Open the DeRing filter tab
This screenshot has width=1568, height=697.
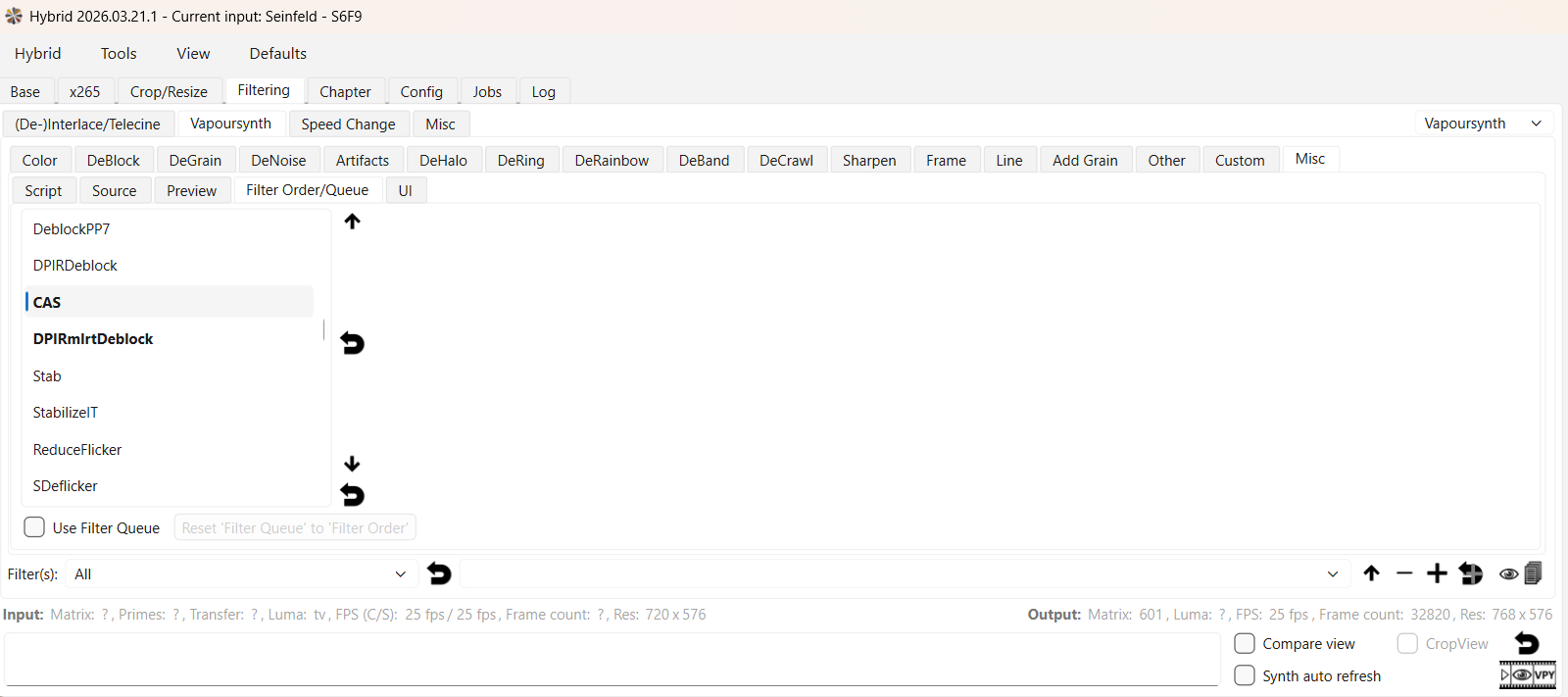coord(520,160)
